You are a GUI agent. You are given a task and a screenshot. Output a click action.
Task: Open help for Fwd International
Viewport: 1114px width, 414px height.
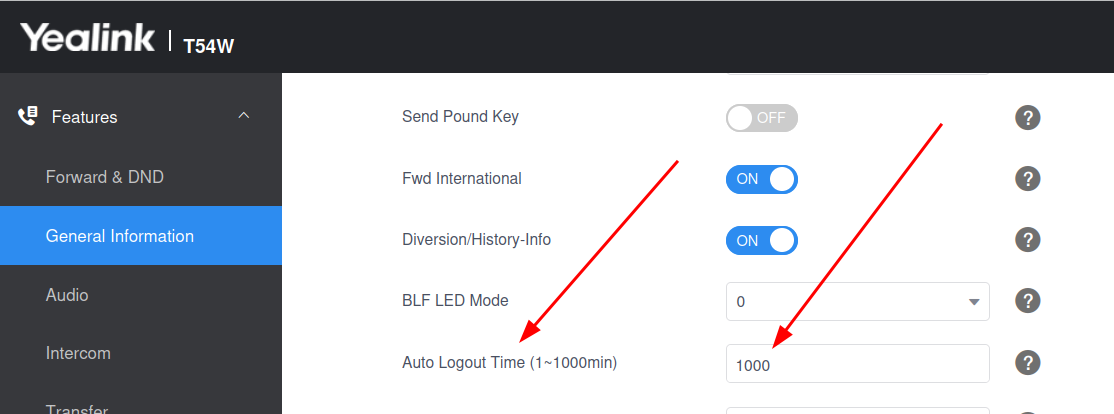(x=1027, y=178)
